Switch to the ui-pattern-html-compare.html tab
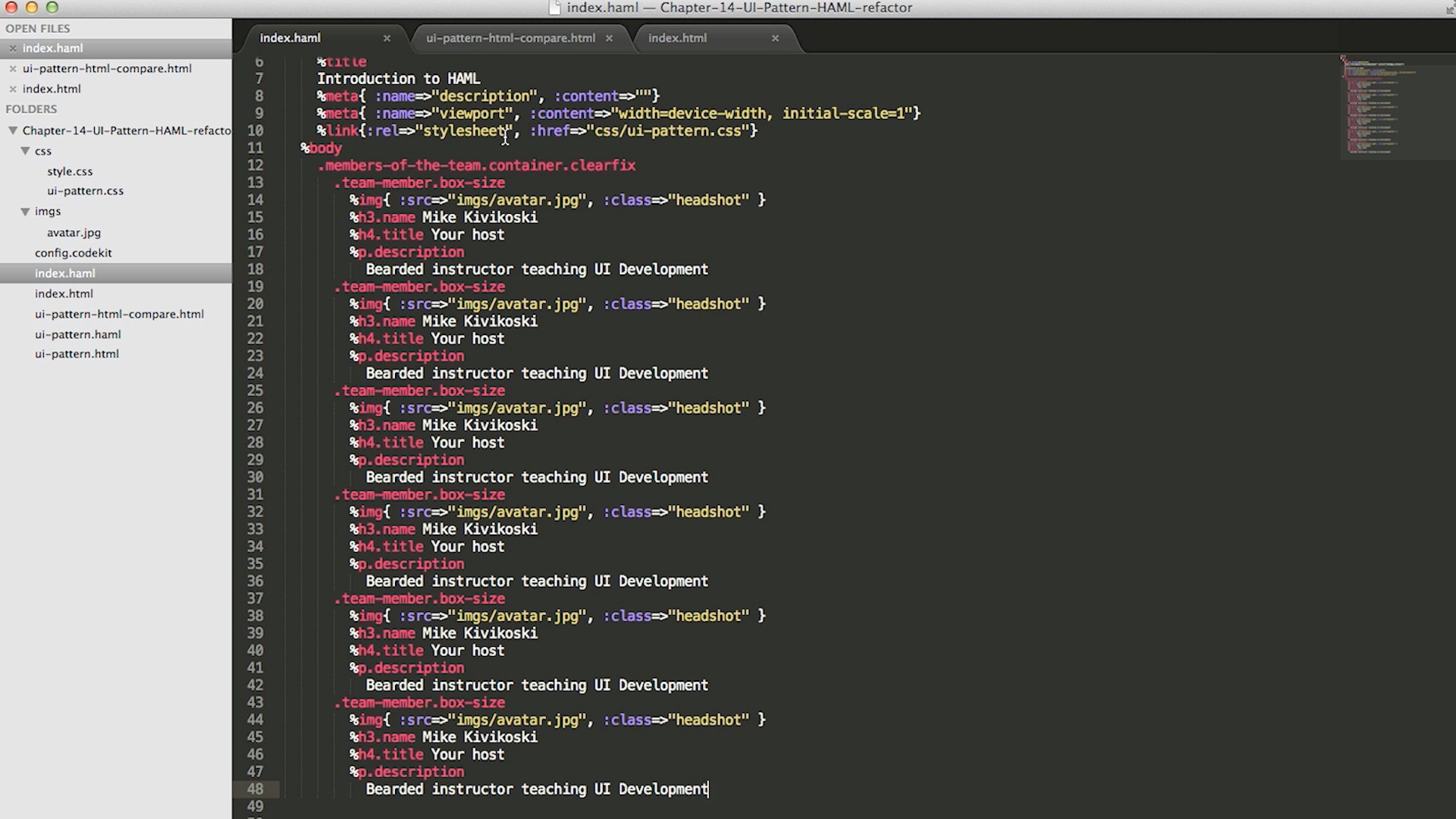Viewport: 1456px width, 819px height. [510, 38]
